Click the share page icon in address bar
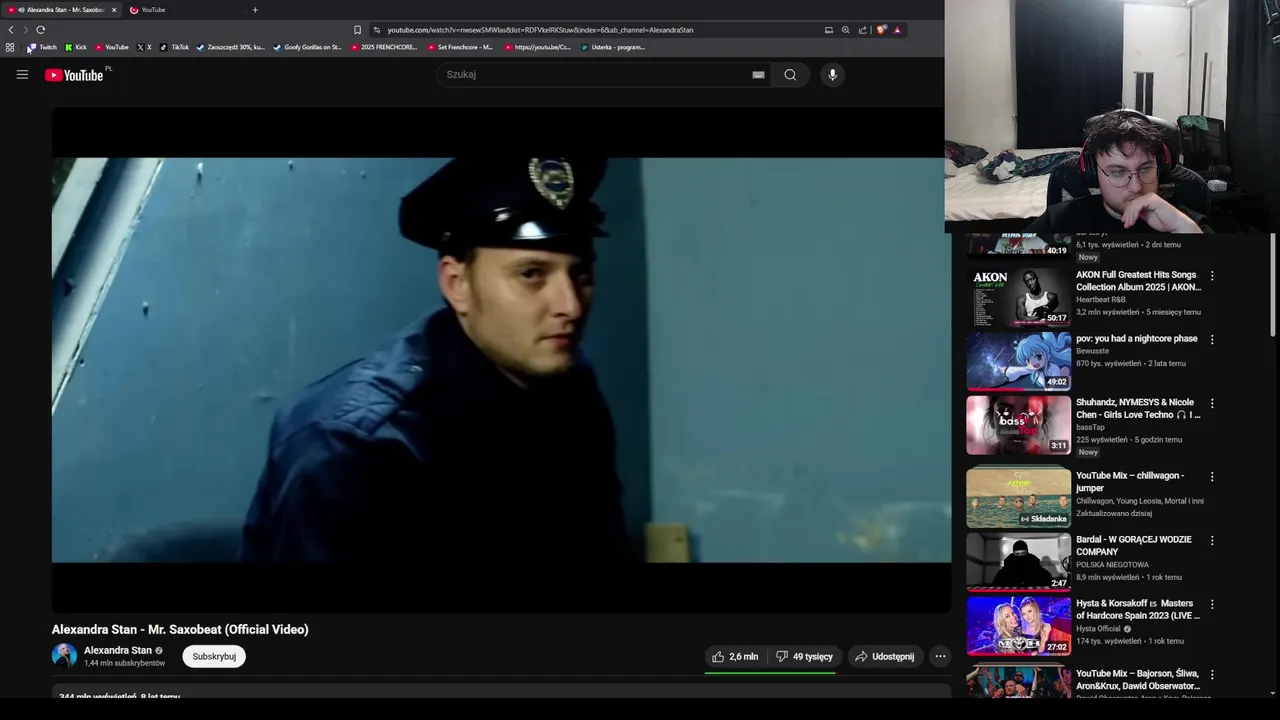The width and height of the screenshot is (1280, 720). pyautogui.click(x=862, y=30)
